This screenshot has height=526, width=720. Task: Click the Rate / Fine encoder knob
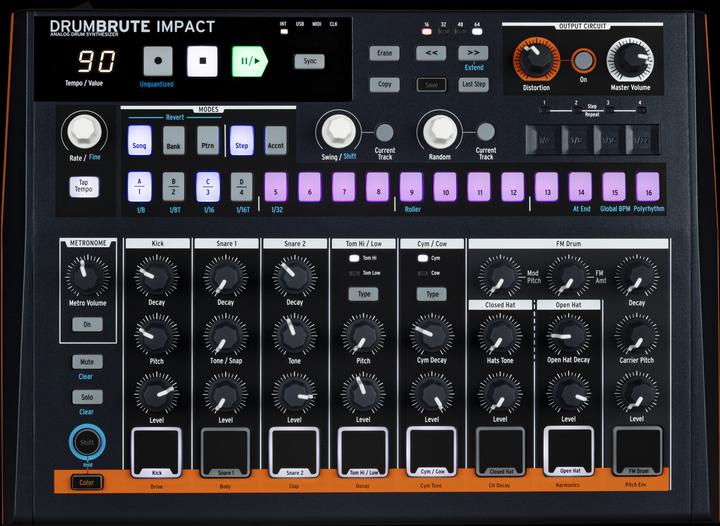point(84,132)
